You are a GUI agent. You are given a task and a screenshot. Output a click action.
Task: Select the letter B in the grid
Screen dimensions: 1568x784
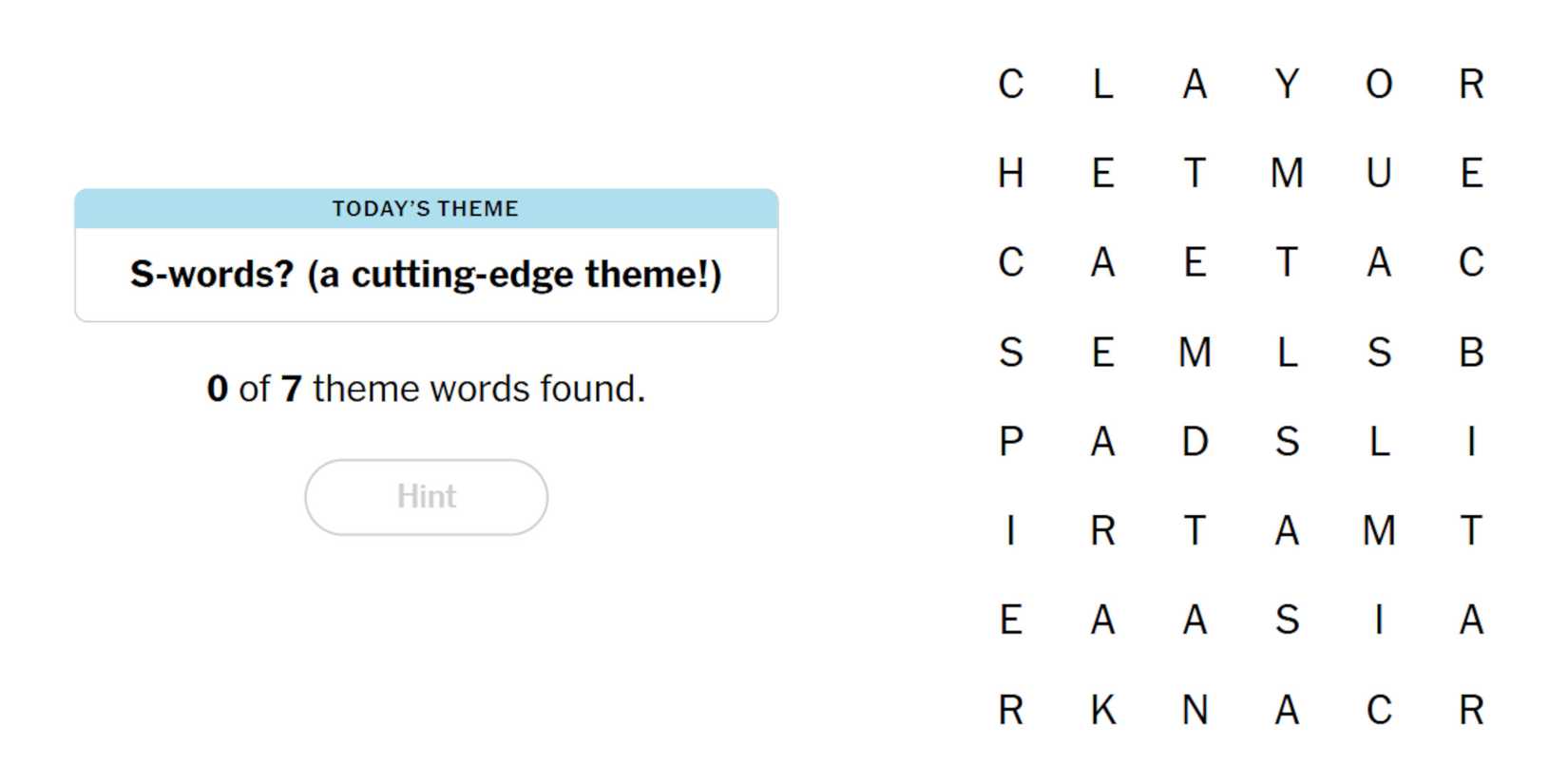click(x=1471, y=353)
